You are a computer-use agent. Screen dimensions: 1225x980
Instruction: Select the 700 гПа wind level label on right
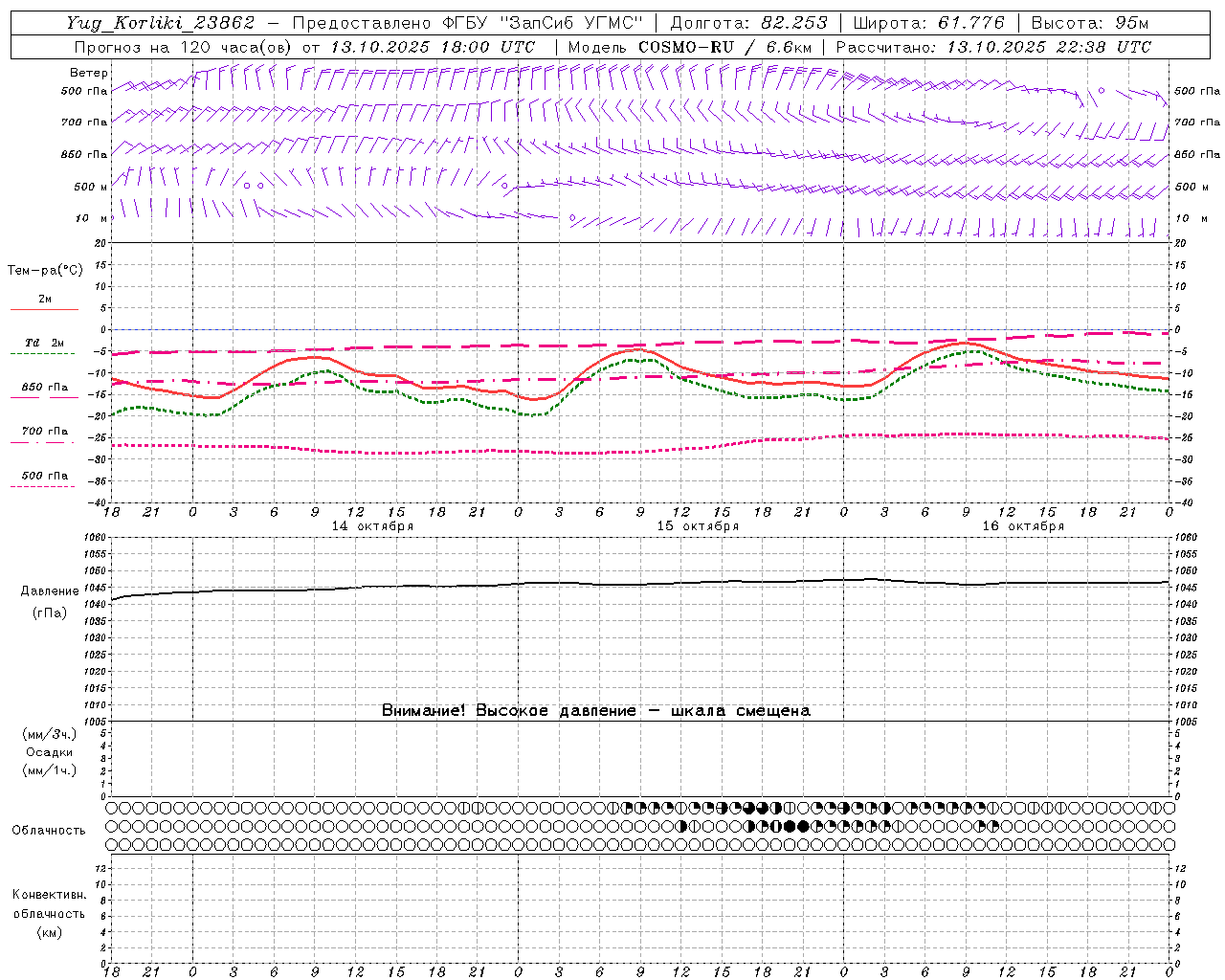pyautogui.click(x=1197, y=122)
